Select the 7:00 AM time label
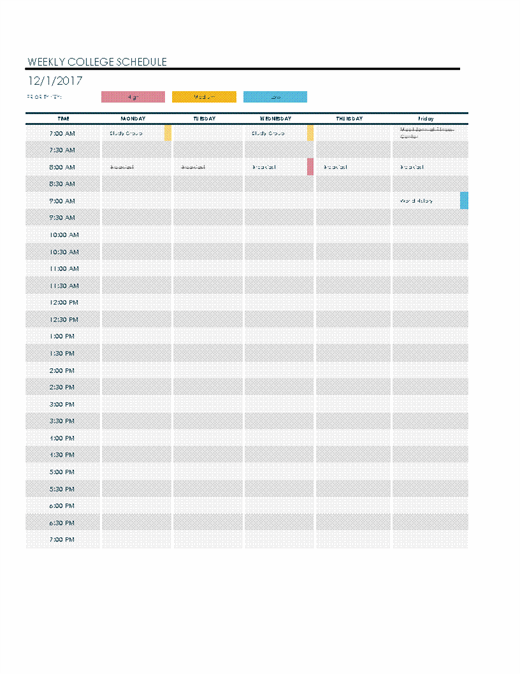 click(x=62, y=133)
